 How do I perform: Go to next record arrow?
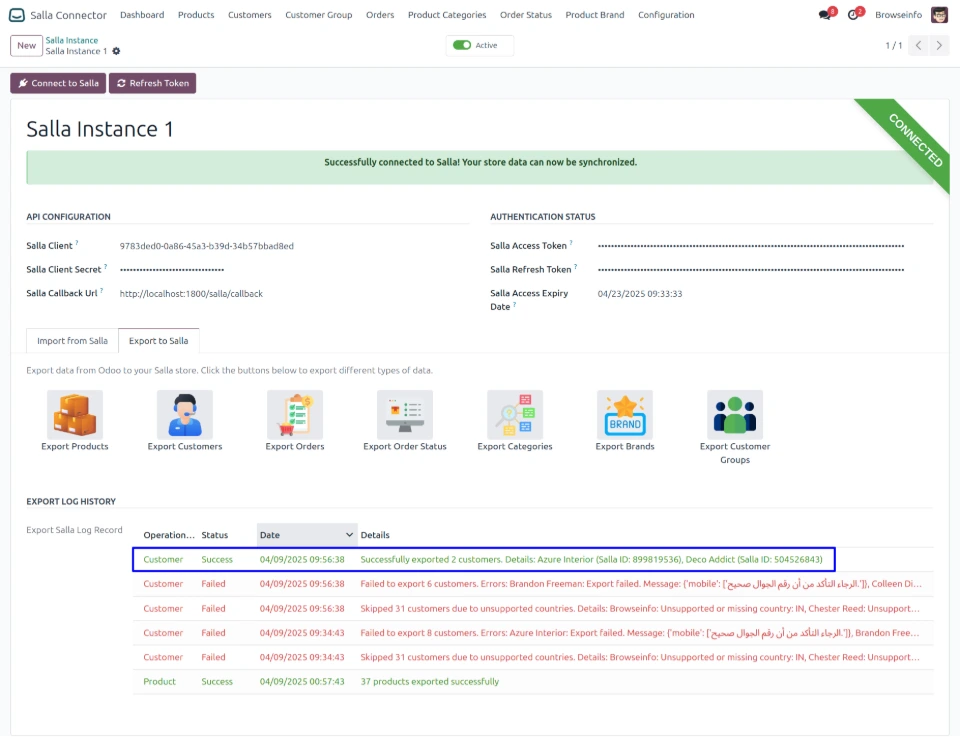coord(940,46)
